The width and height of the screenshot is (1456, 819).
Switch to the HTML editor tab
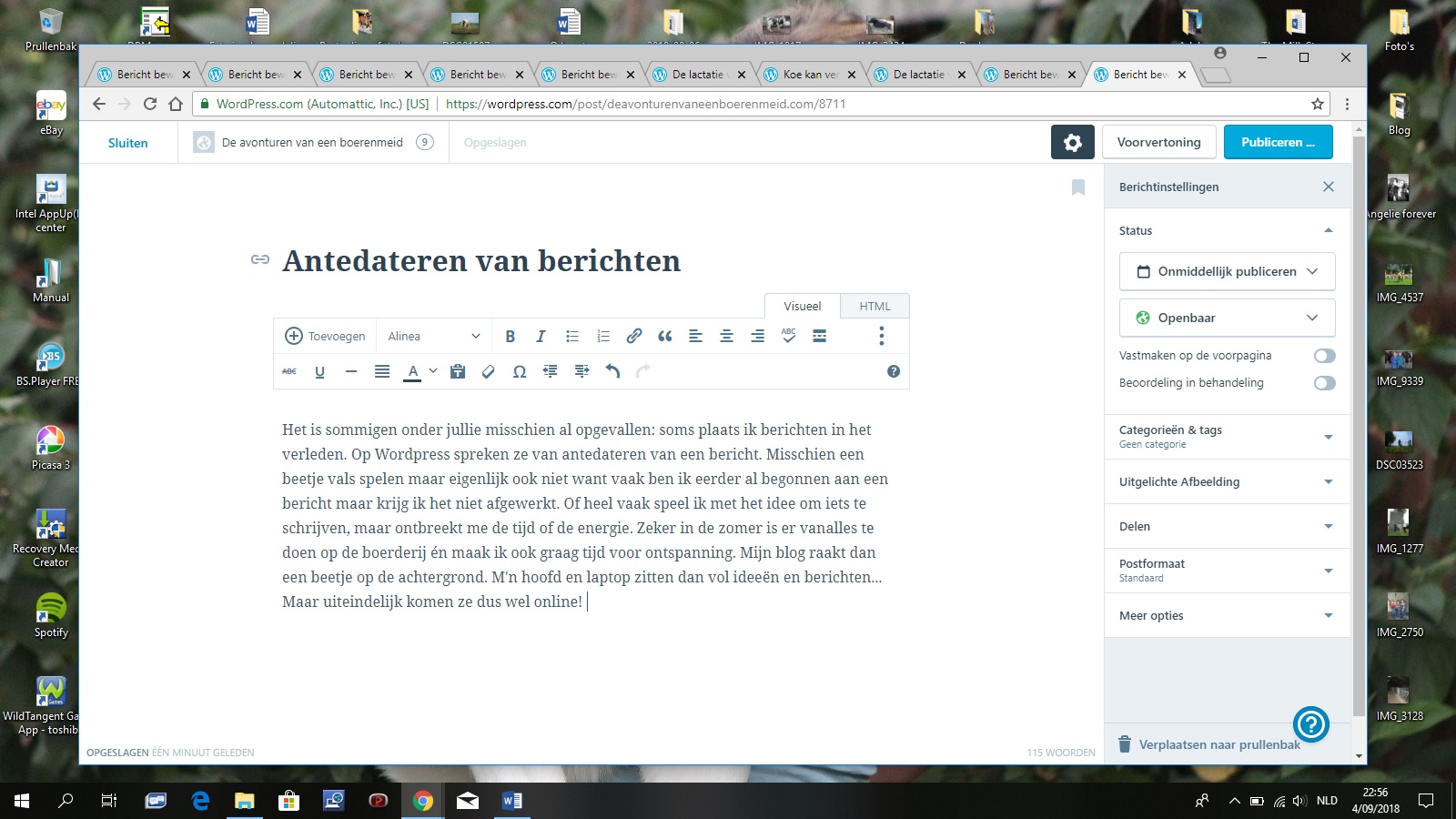coord(875,307)
